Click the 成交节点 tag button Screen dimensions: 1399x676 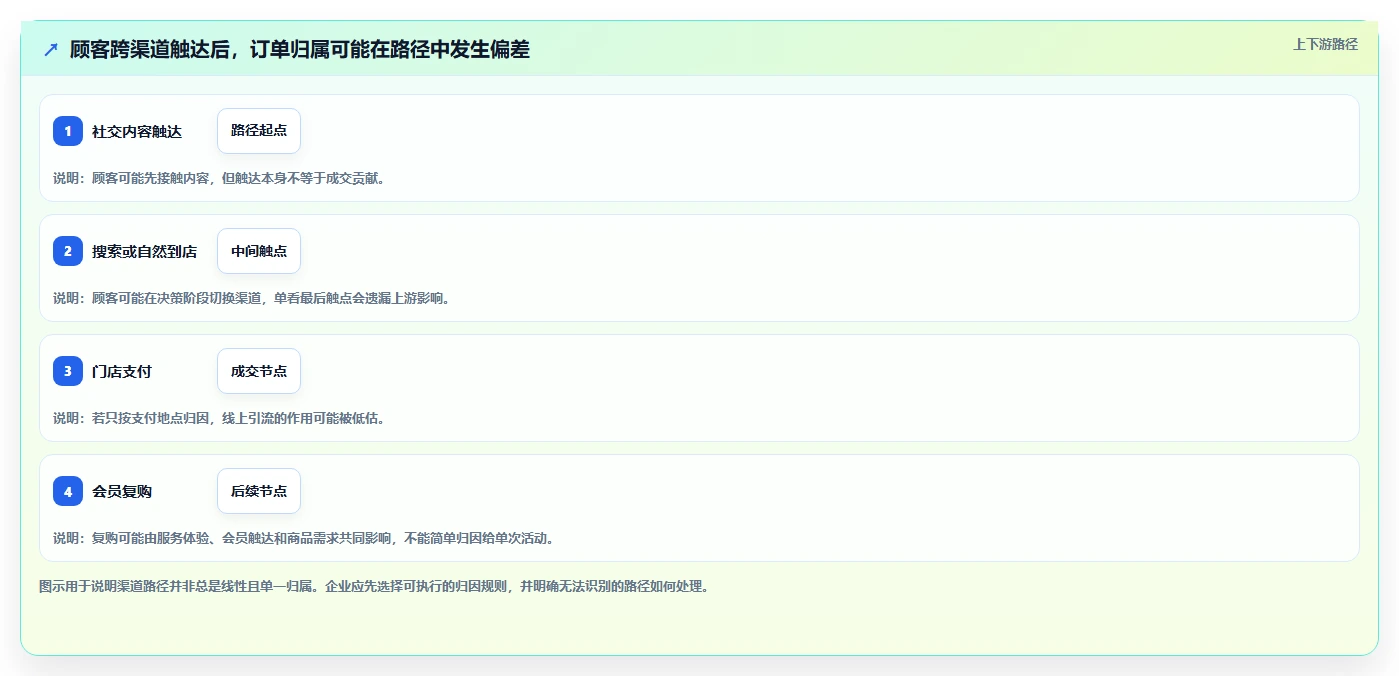[259, 371]
